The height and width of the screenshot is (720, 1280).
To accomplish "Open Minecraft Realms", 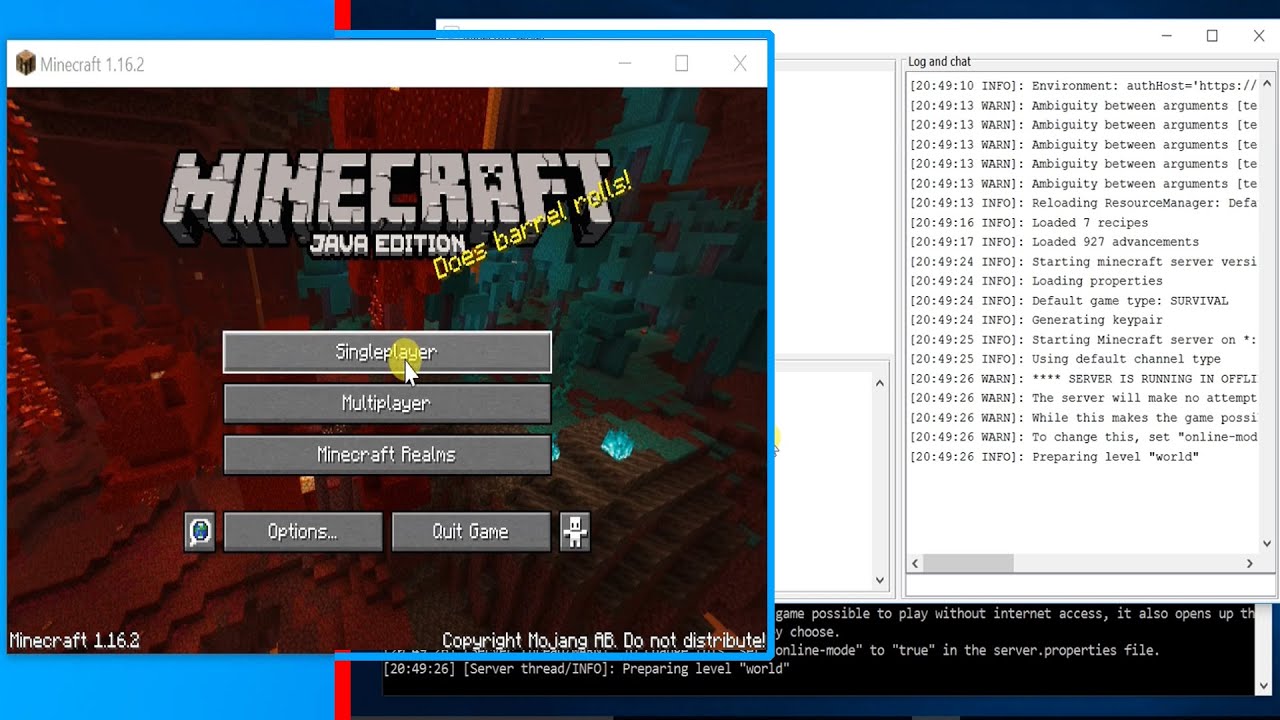I will 387,455.
